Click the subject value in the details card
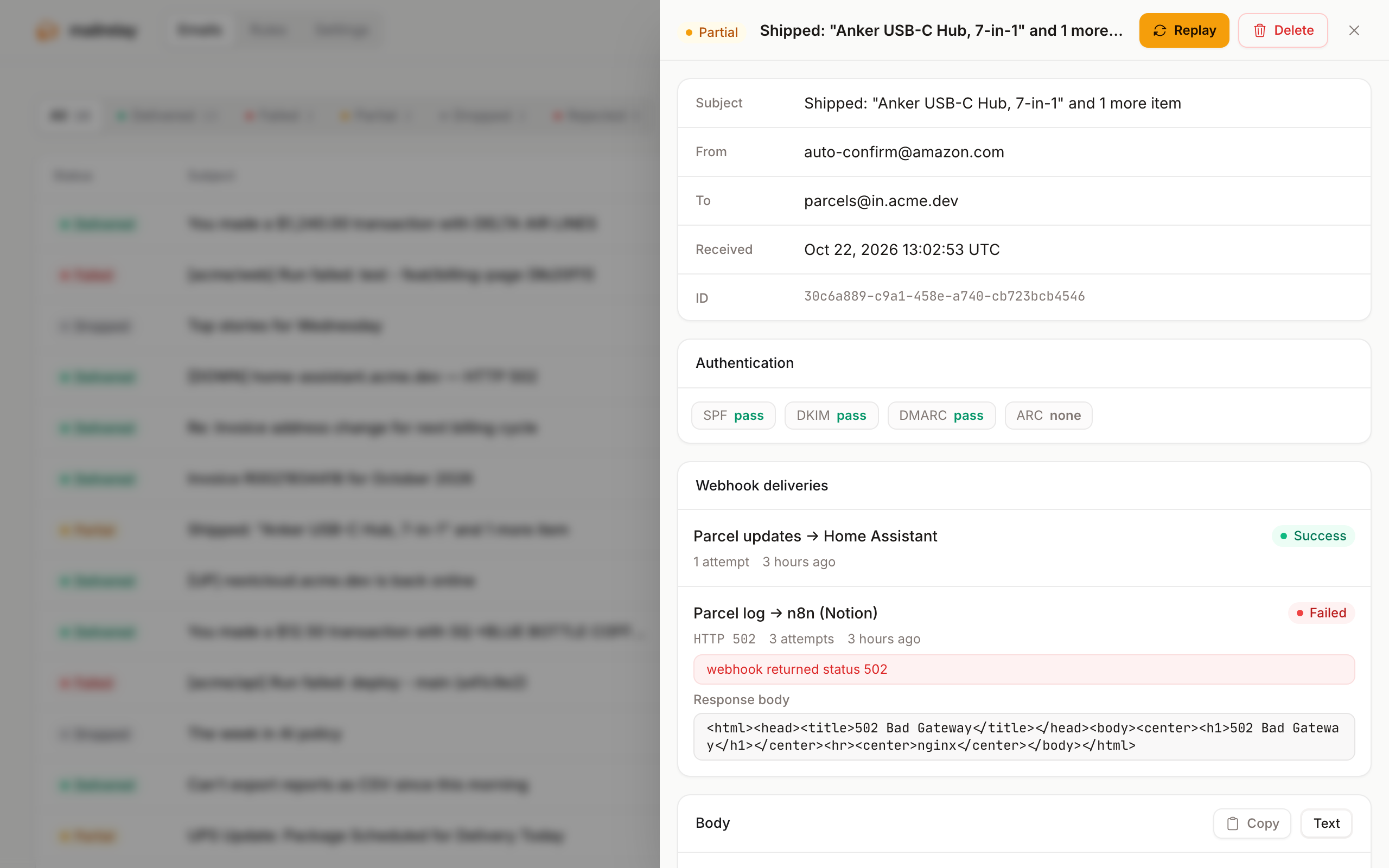 (992, 103)
